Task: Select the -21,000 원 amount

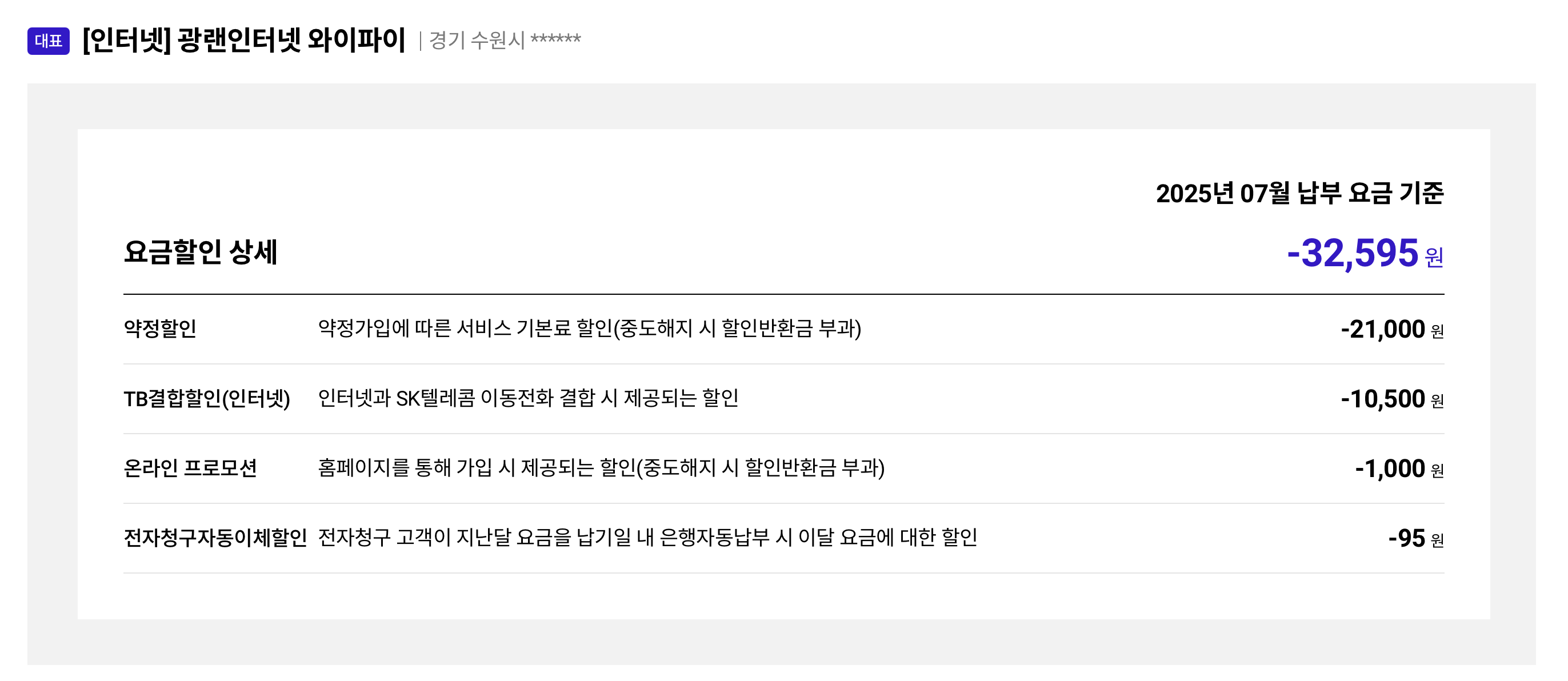Action: click(1392, 329)
